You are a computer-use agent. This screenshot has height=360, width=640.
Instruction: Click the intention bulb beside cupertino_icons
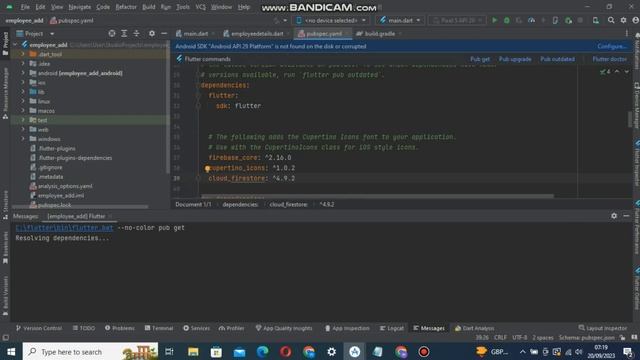207,168
